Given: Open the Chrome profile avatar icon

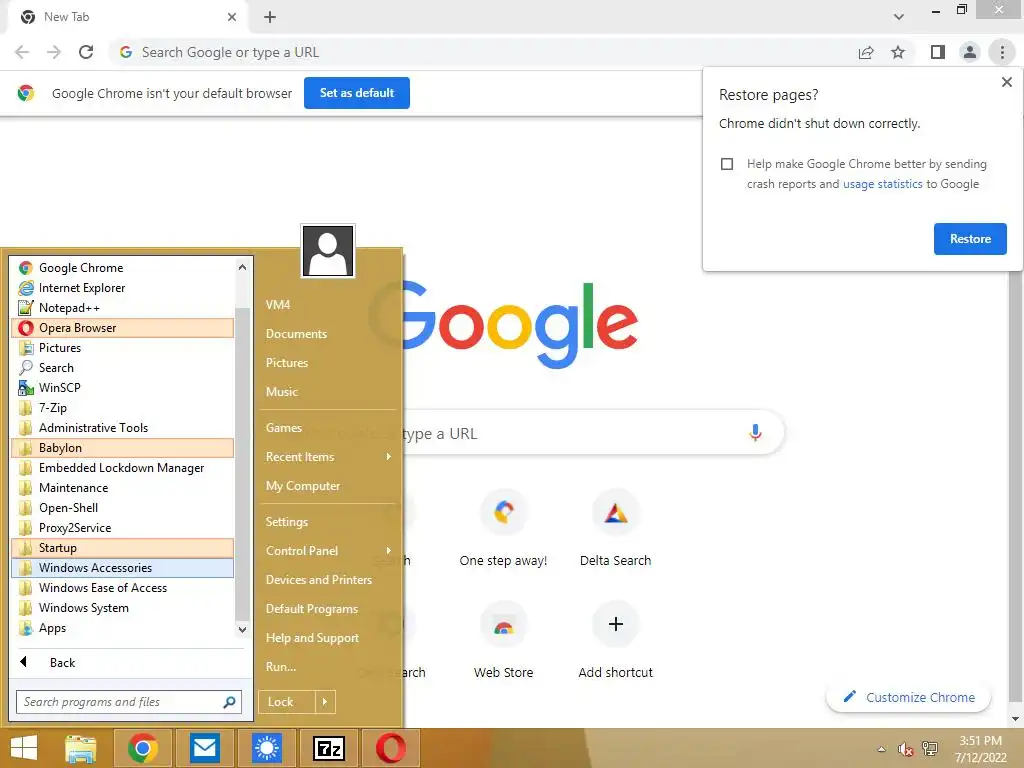Looking at the screenshot, I should coord(970,52).
